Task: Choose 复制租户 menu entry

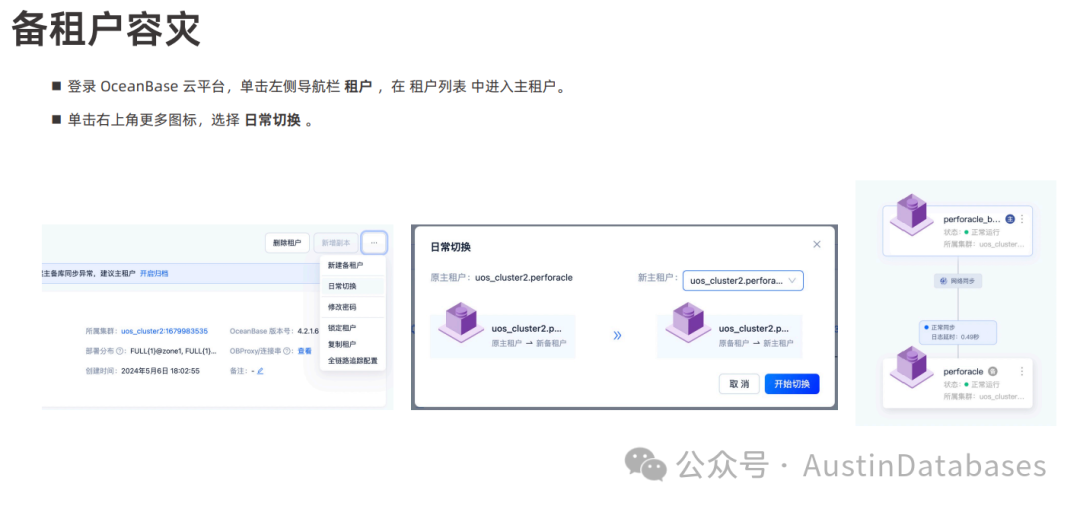Action: pos(342,344)
